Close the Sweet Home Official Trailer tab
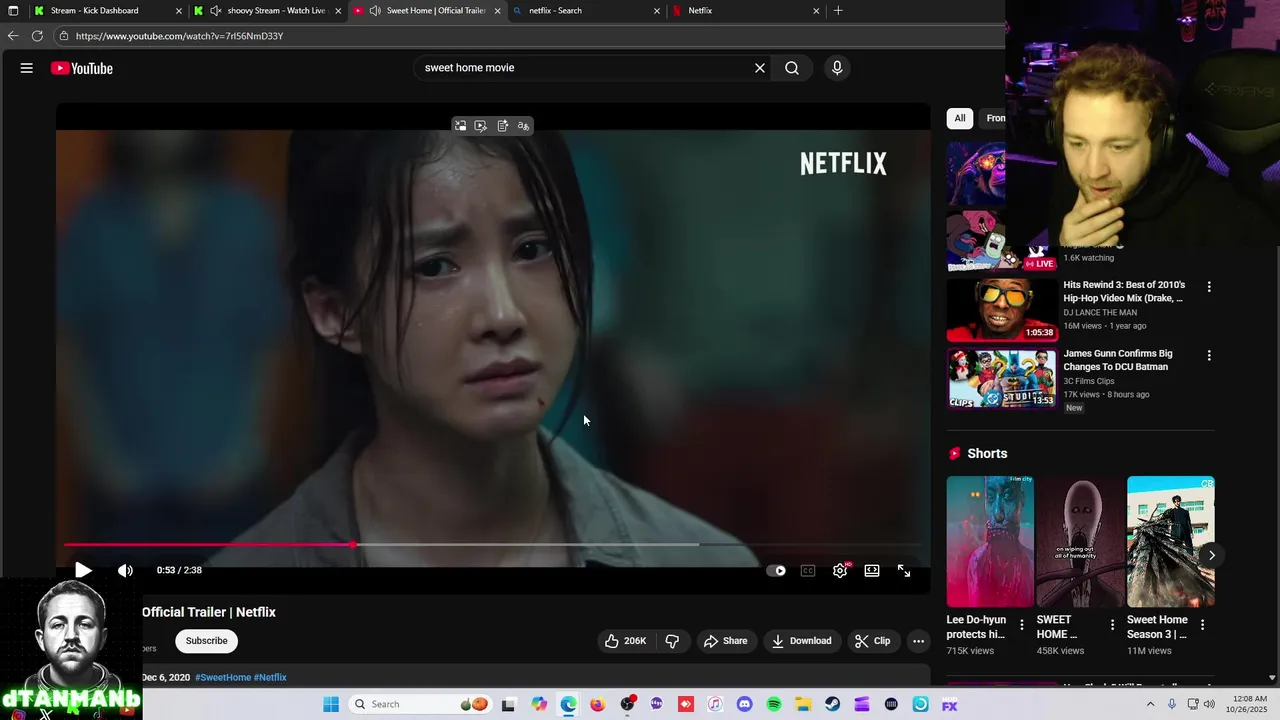Viewport: 1280px width, 720px height. coord(497,11)
